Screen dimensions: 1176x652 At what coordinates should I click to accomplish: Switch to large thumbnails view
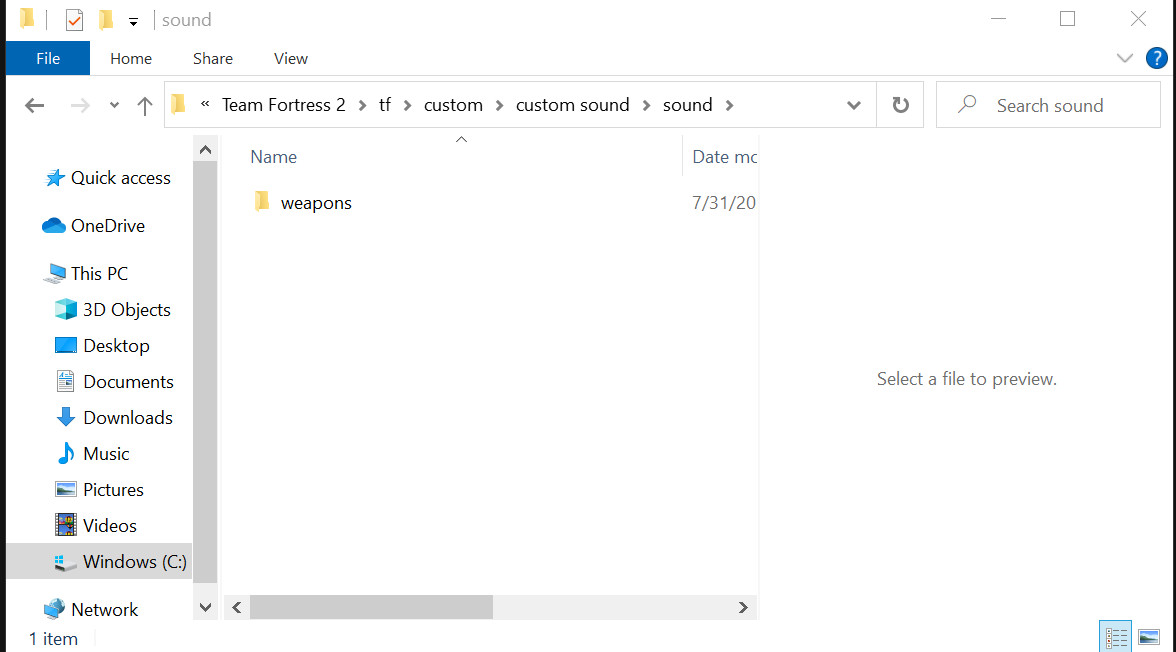click(x=1150, y=636)
